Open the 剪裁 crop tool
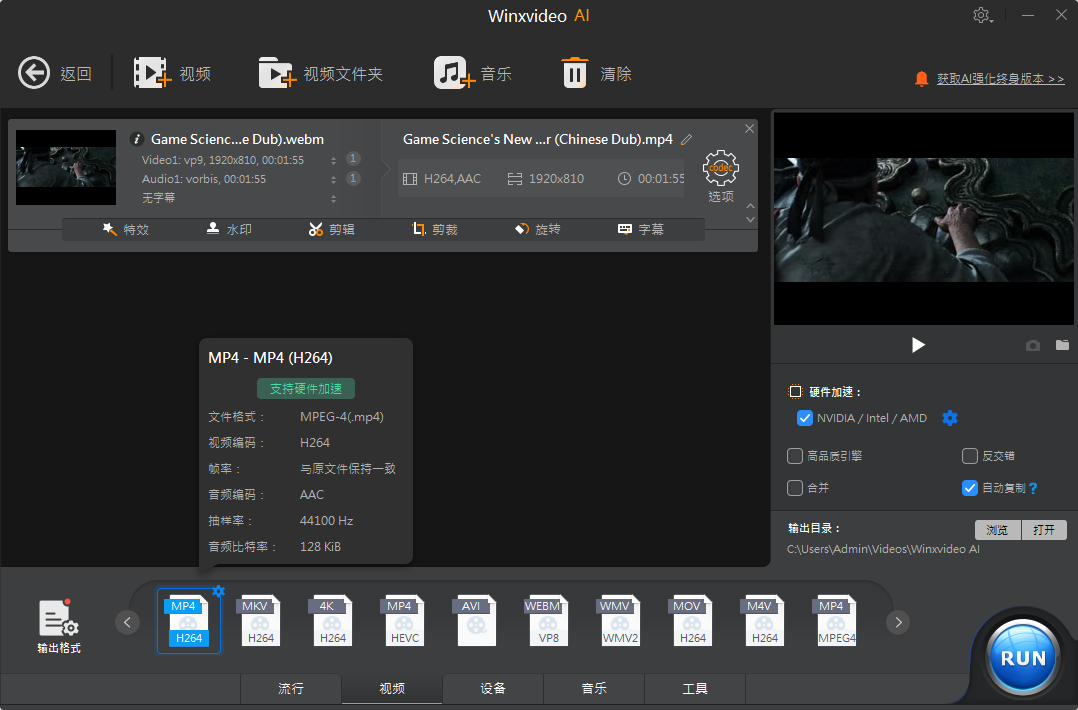1078x710 pixels. [x=434, y=230]
